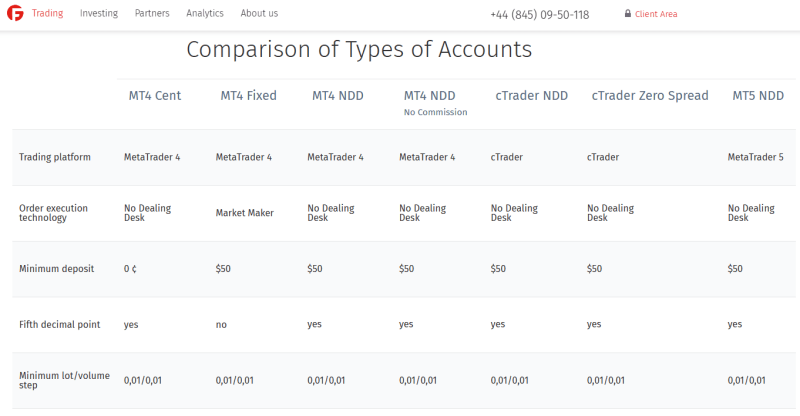The width and height of the screenshot is (800, 416).
Task: Select the cTrader Zero Spread account header
Action: click(650, 95)
